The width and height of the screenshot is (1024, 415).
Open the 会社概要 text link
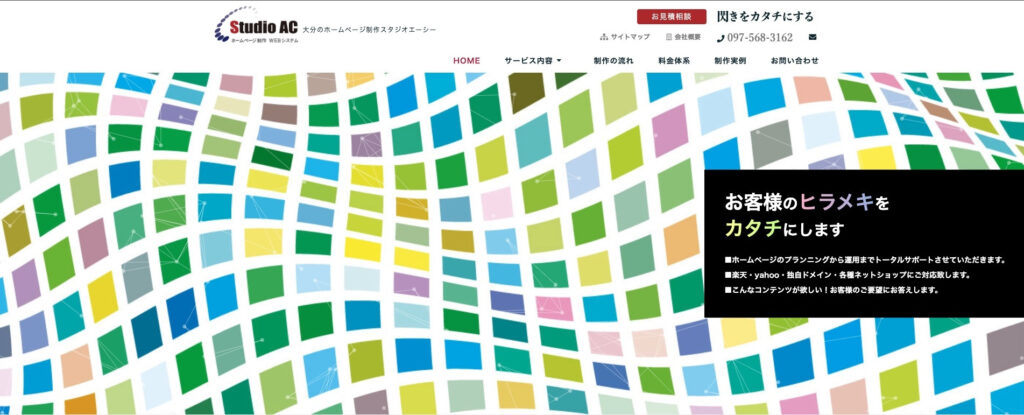pos(688,37)
